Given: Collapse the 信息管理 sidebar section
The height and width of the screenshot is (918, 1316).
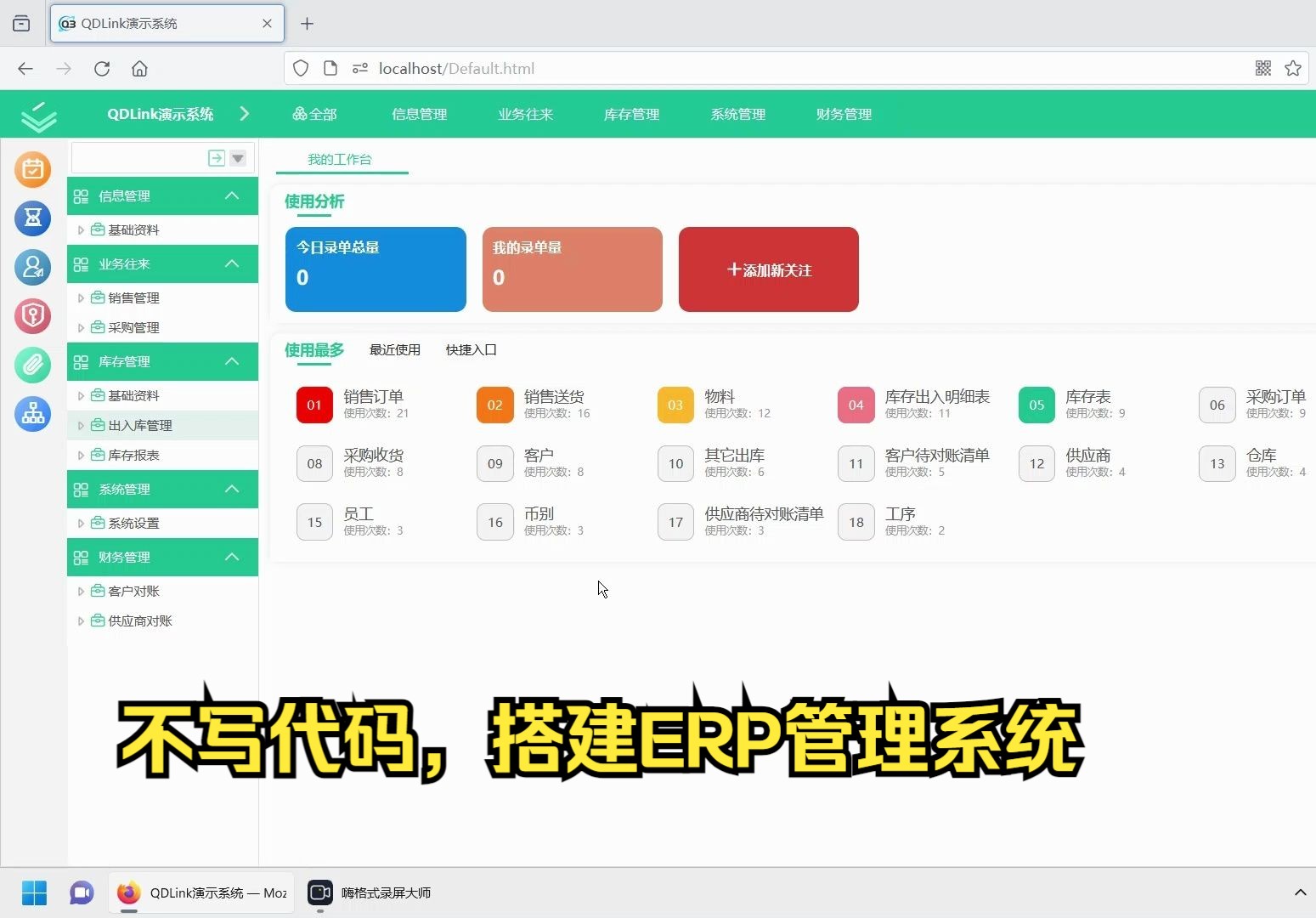Looking at the screenshot, I should [x=232, y=195].
